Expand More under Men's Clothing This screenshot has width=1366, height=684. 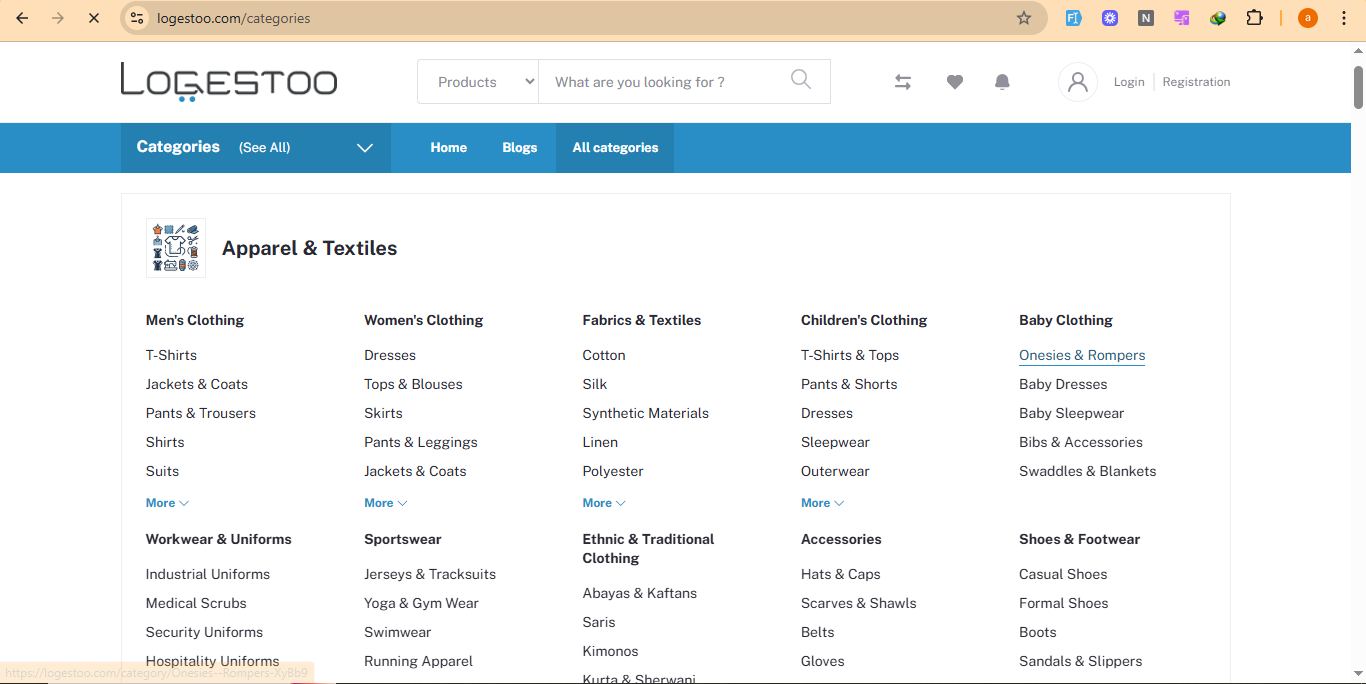click(x=167, y=503)
